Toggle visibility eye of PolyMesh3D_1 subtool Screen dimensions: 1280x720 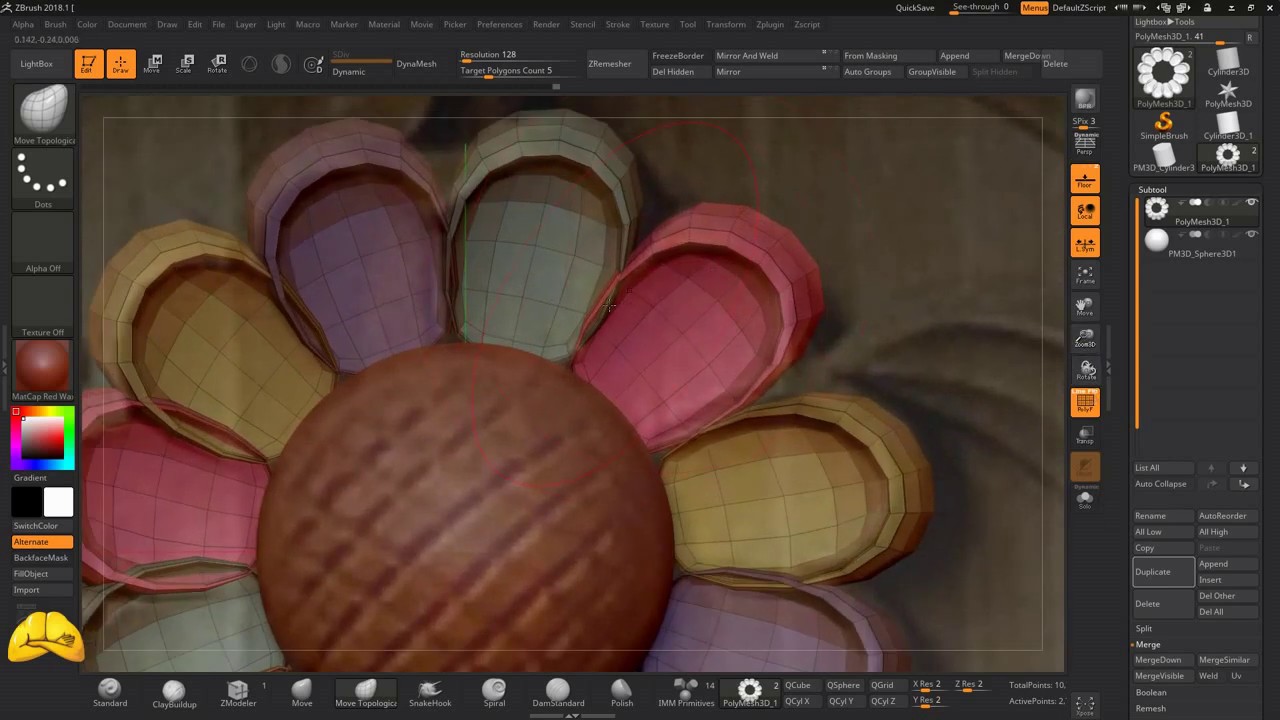coord(1251,203)
